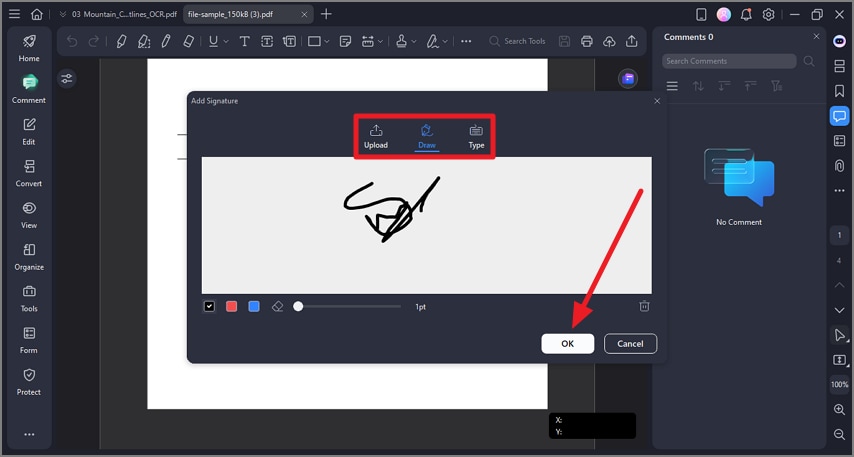
Task: Select the Pencil drawing tool
Action: (x=166, y=41)
